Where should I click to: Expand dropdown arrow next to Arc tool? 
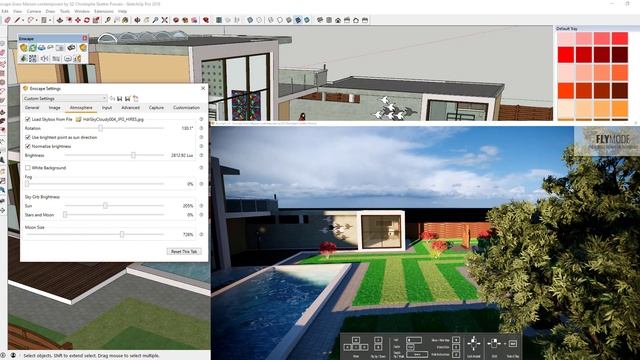(x=36, y=20)
